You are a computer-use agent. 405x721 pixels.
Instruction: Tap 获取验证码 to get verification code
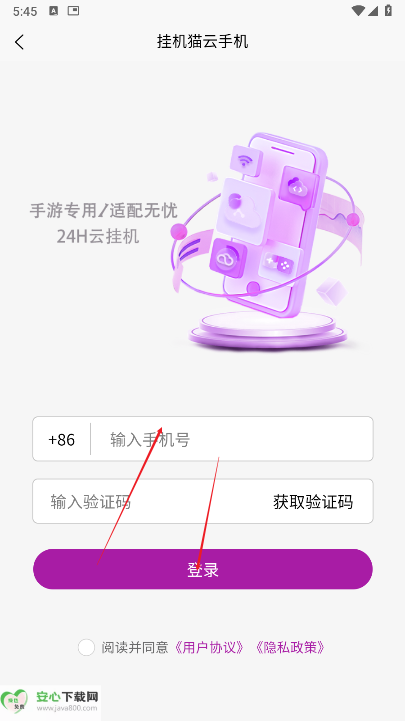coord(313,501)
